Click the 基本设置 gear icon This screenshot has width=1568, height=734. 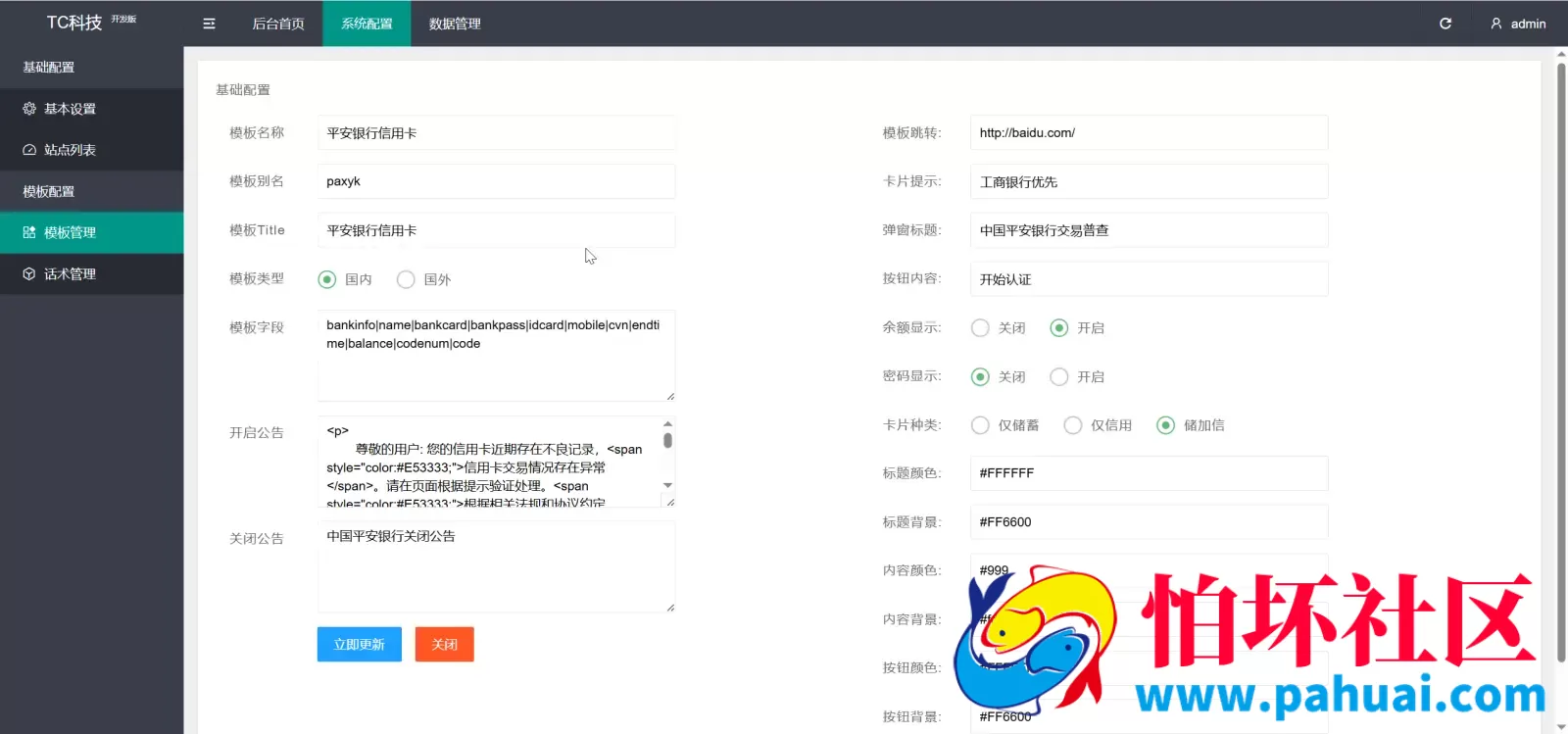pos(29,109)
